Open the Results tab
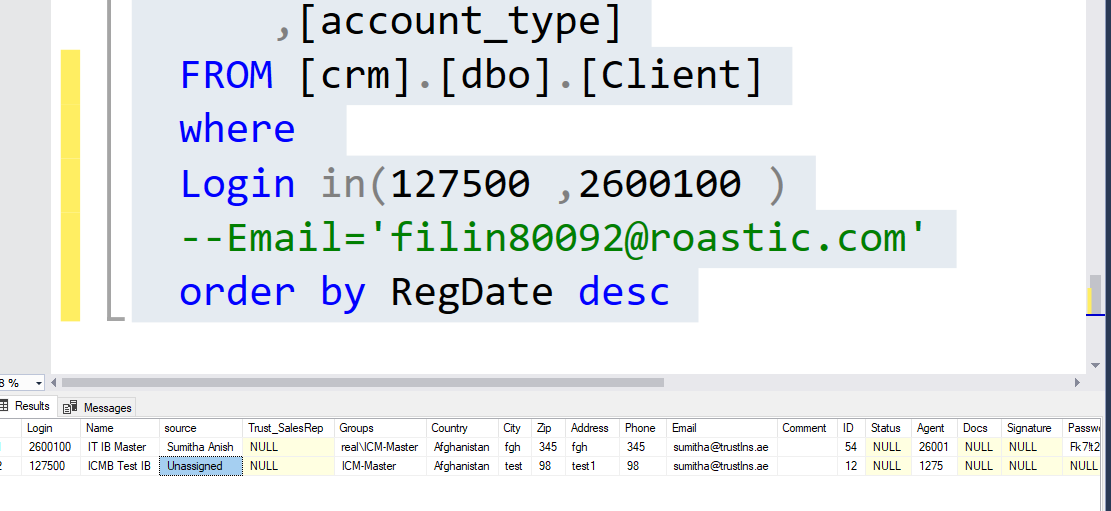Image resolution: width=1111 pixels, height=511 pixels. point(32,407)
